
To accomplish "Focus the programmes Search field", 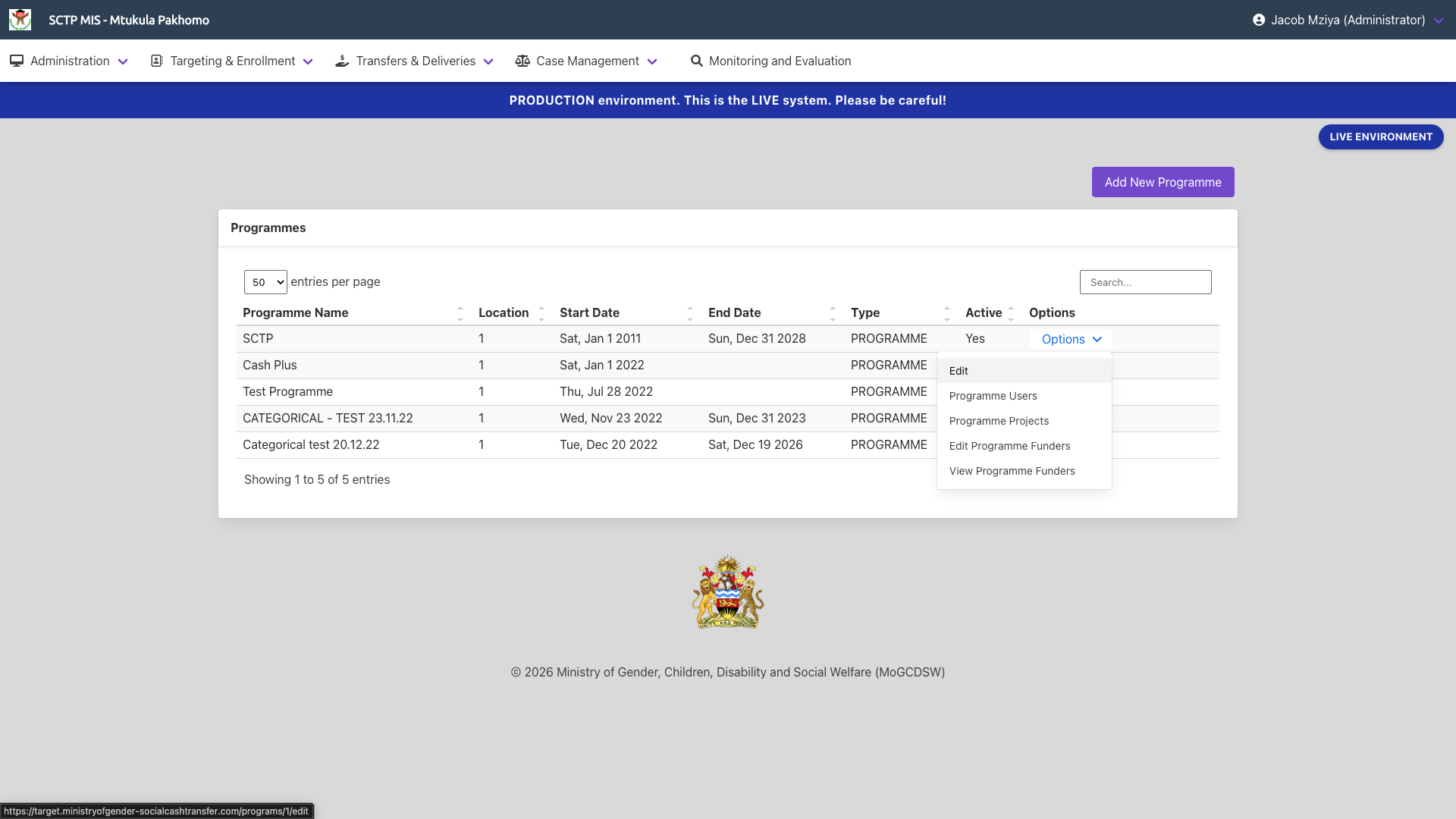I will (x=1146, y=282).
